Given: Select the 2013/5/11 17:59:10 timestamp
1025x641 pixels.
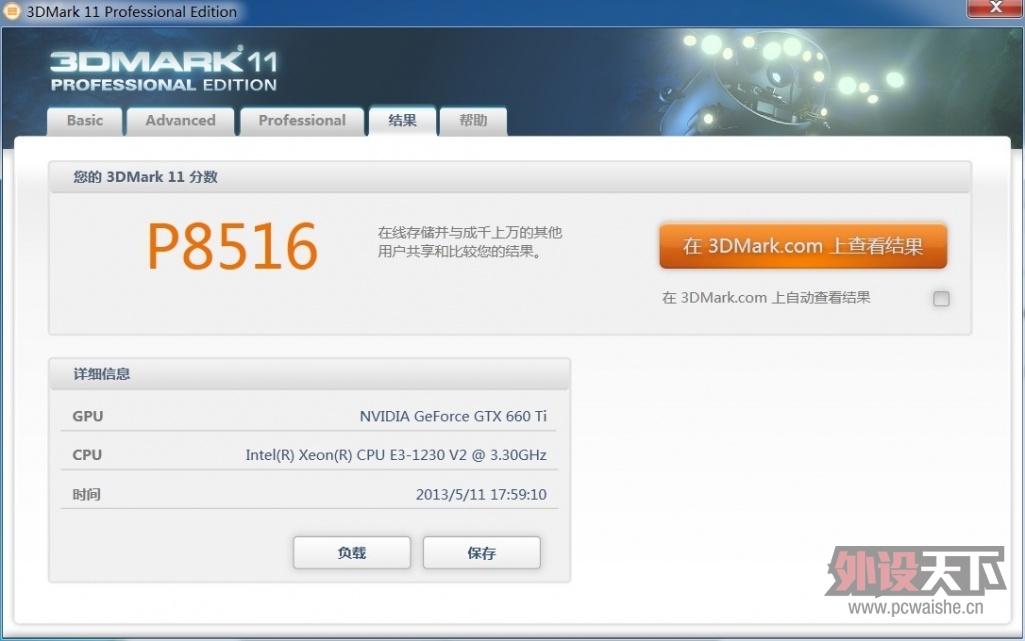Looking at the screenshot, I should point(481,495).
